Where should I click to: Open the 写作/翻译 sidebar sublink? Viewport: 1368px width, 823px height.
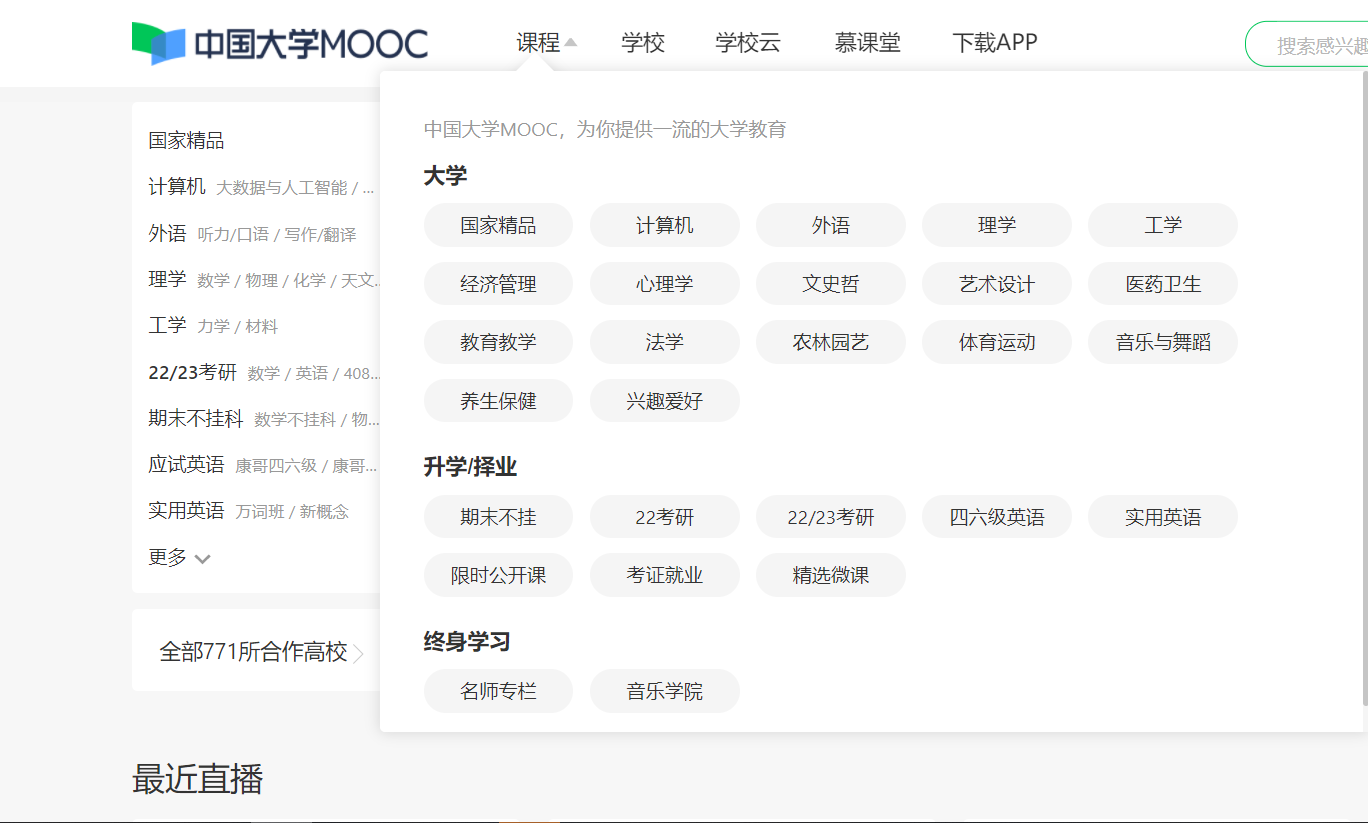[x=320, y=234]
